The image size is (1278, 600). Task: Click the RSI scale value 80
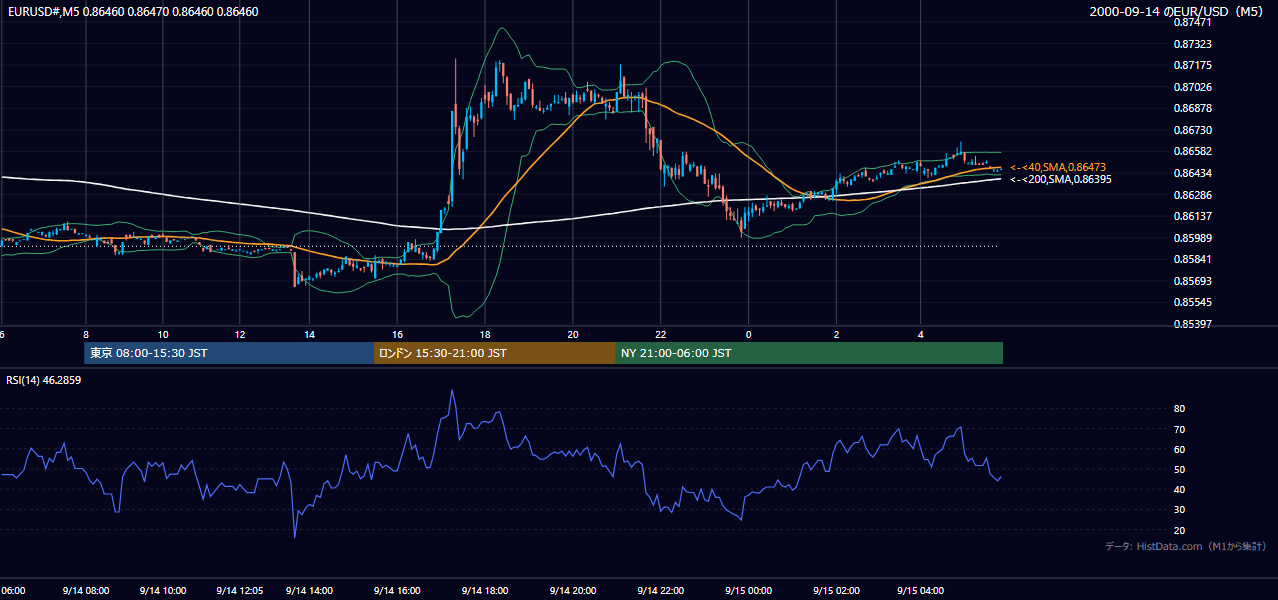click(1180, 409)
